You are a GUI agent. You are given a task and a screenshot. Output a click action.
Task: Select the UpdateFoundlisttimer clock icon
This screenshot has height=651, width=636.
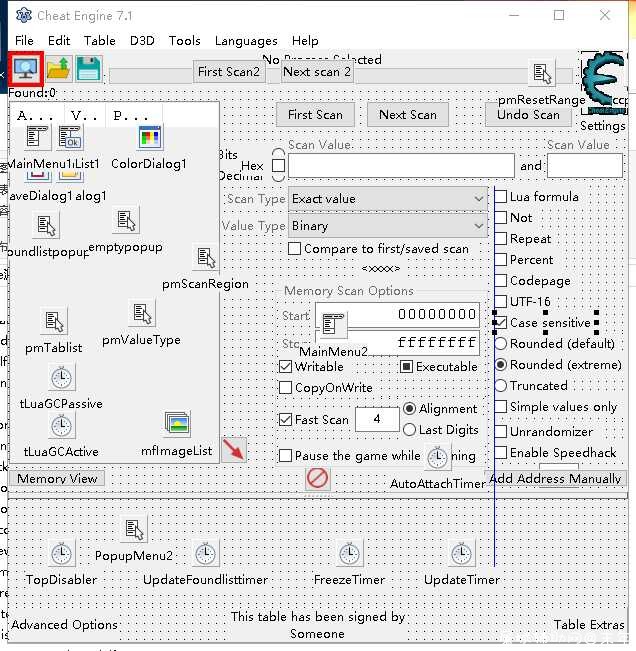tap(205, 553)
